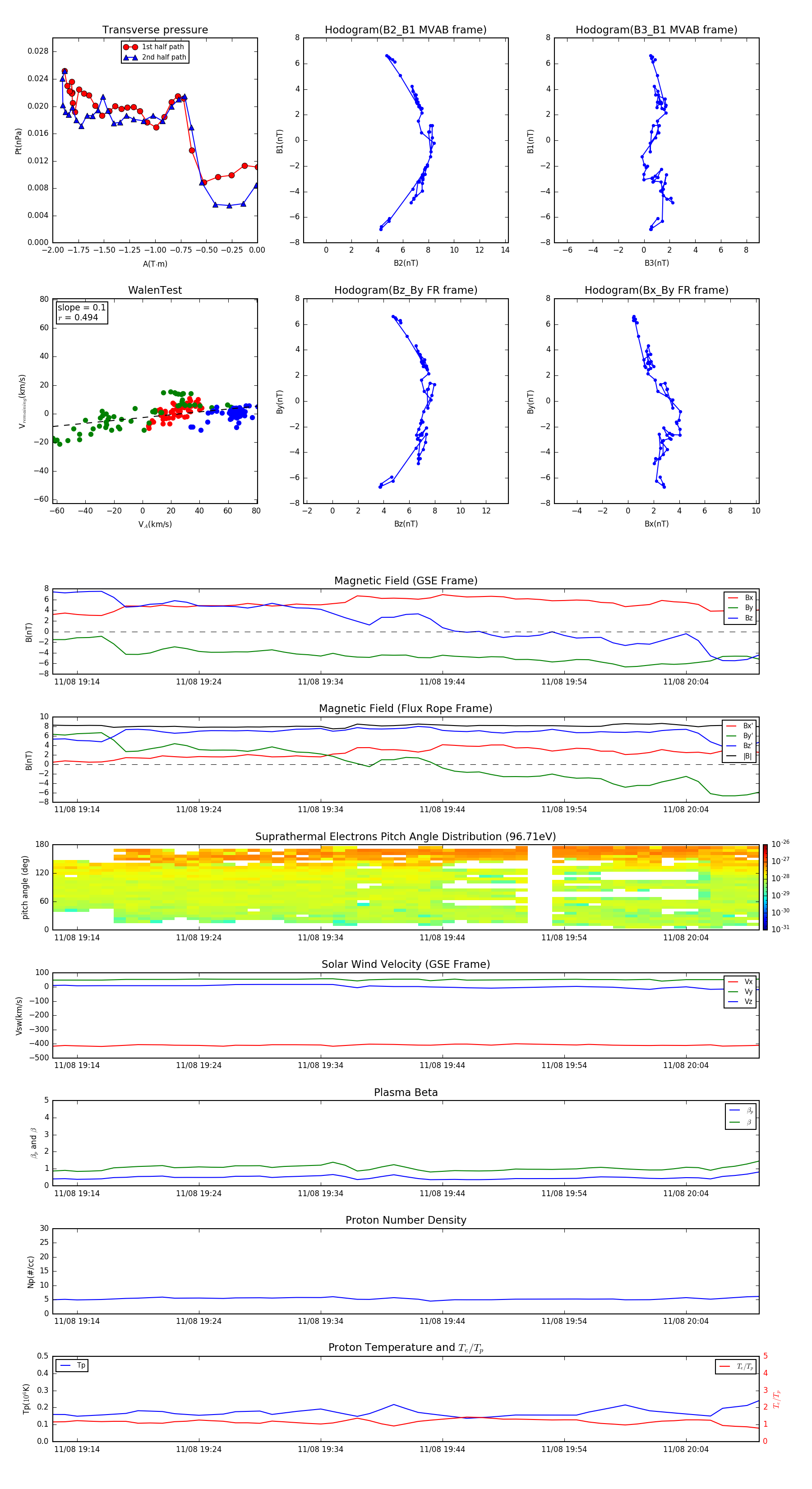Click the 0.028 tick on Transverse pressure axis
This screenshot has width=812, height=1489.
pos(38,51)
